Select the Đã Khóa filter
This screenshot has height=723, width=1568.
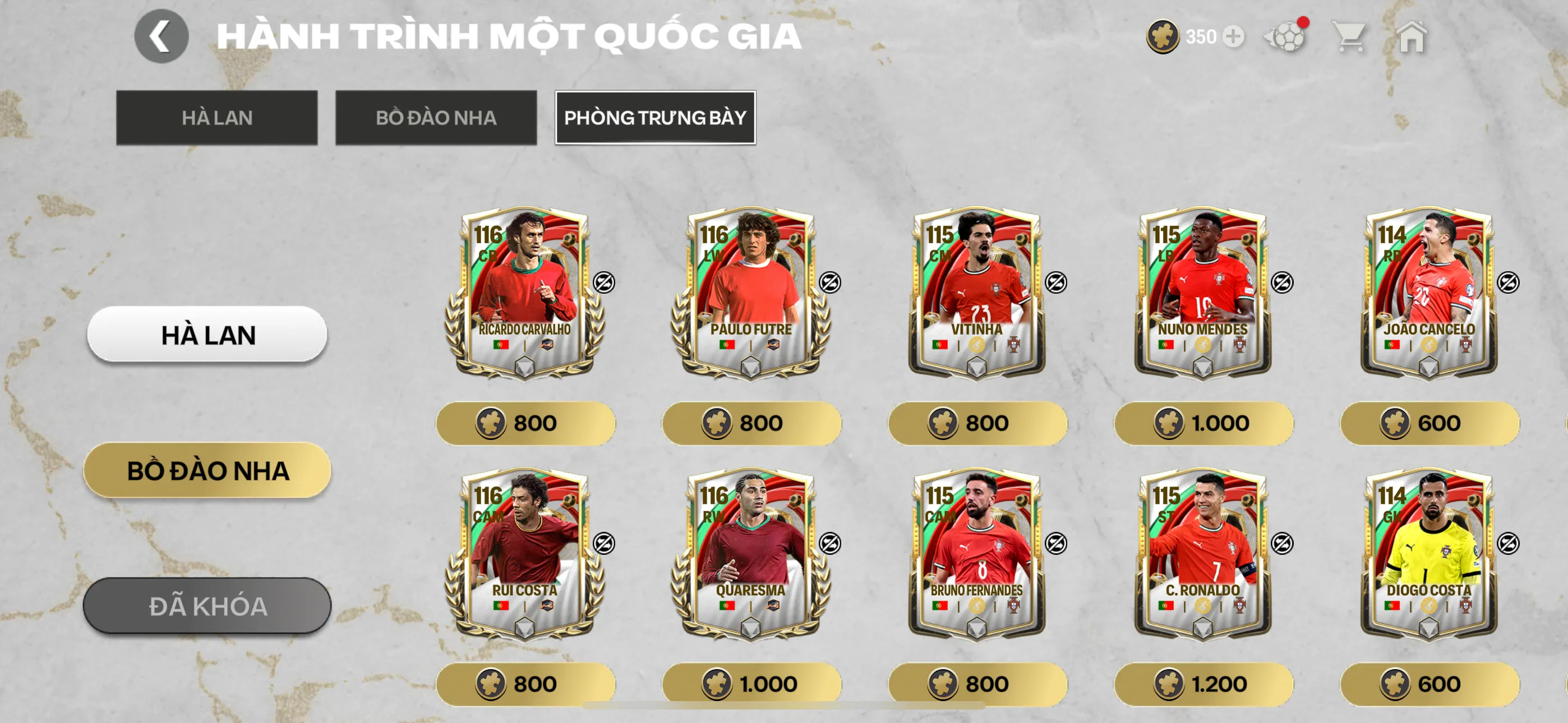coord(207,605)
